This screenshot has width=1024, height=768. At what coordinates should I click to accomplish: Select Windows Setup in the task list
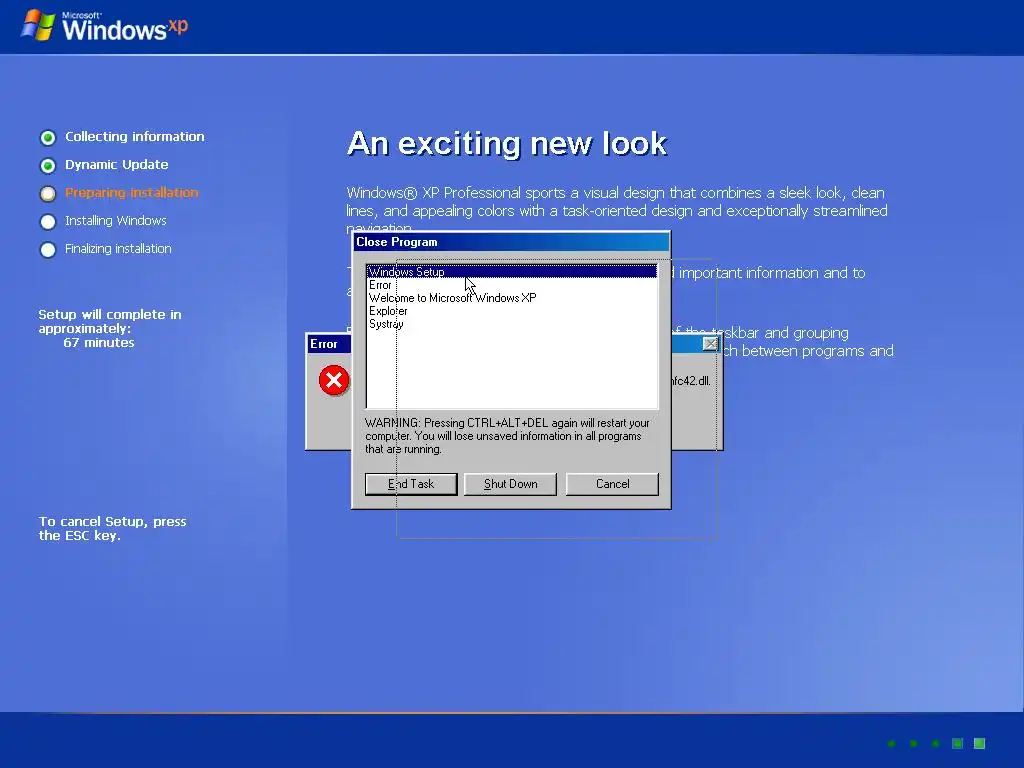click(511, 272)
